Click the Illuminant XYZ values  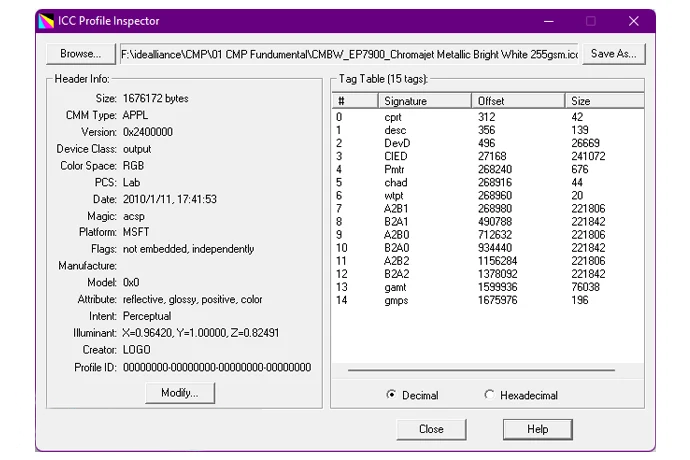click(x=201, y=333)
